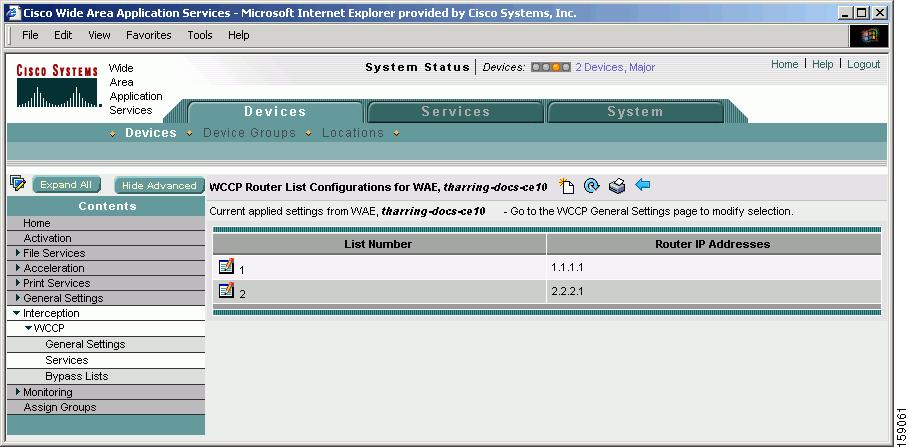Viewport: 909px width, 447px height.
Task: Edit router list 2 via its icon
Action: [x=226, y=290]
